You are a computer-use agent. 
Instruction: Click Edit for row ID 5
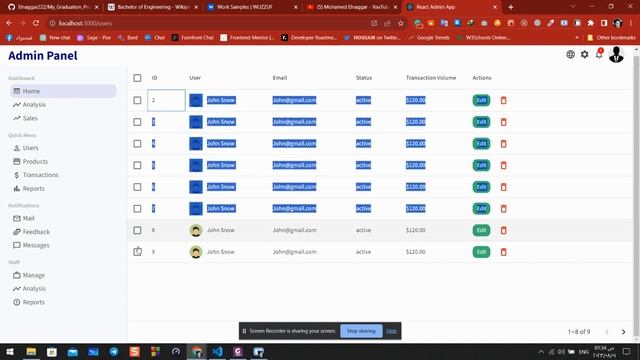click(481, 165)
